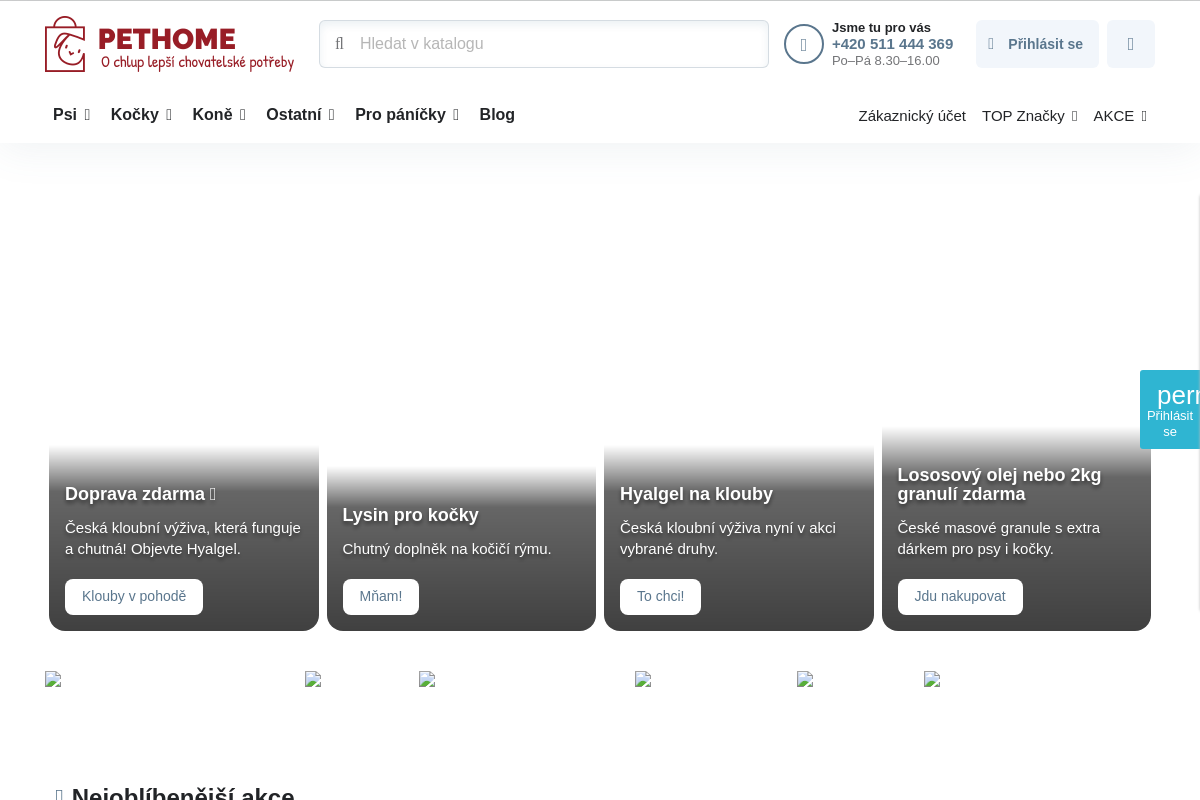Open Lososový olej nebo 2kg granulí heading

click(x=999, y=485)
